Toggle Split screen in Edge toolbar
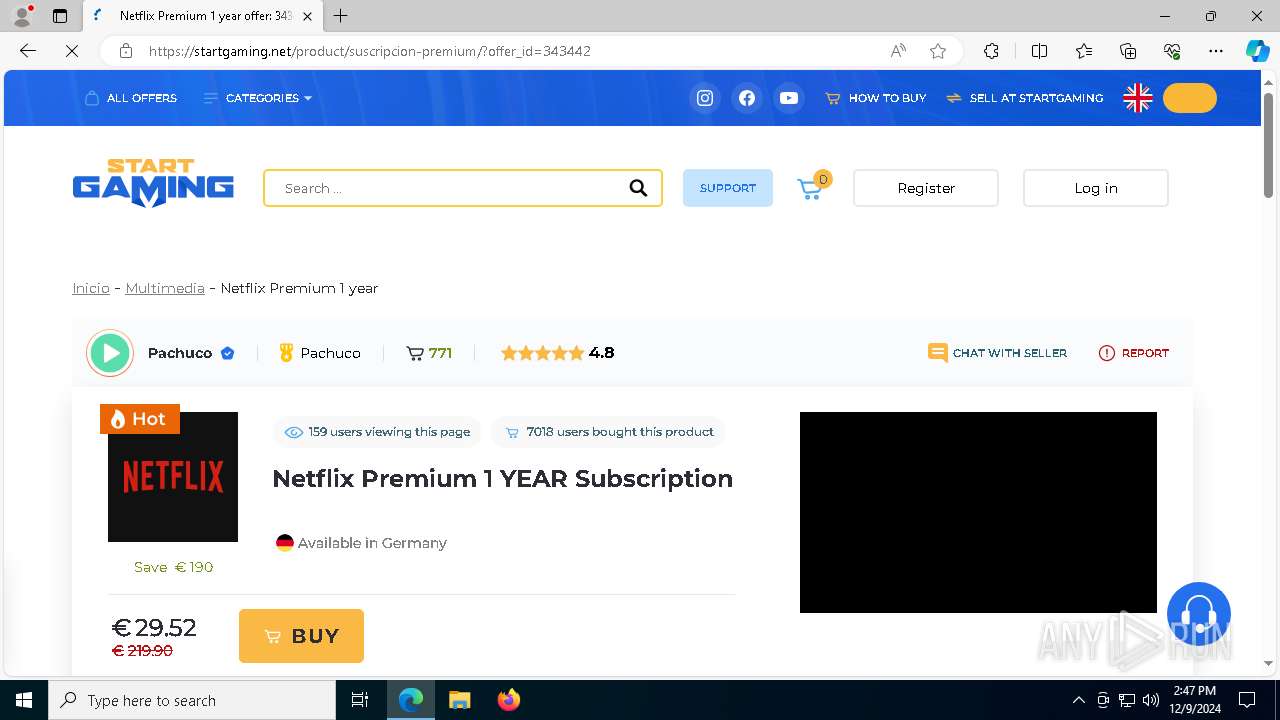The height and width of the screenshot is (720, 1280). (x=1039, y=51)
